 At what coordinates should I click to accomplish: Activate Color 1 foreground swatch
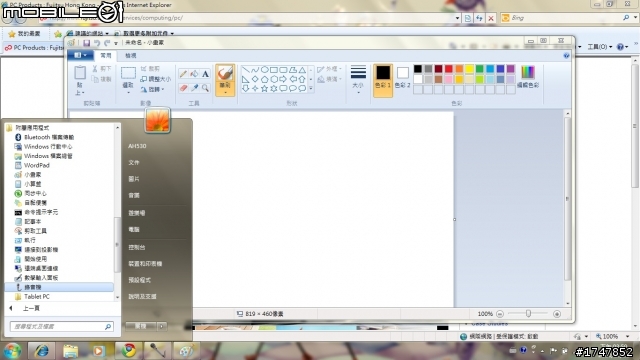pos(383,80)
